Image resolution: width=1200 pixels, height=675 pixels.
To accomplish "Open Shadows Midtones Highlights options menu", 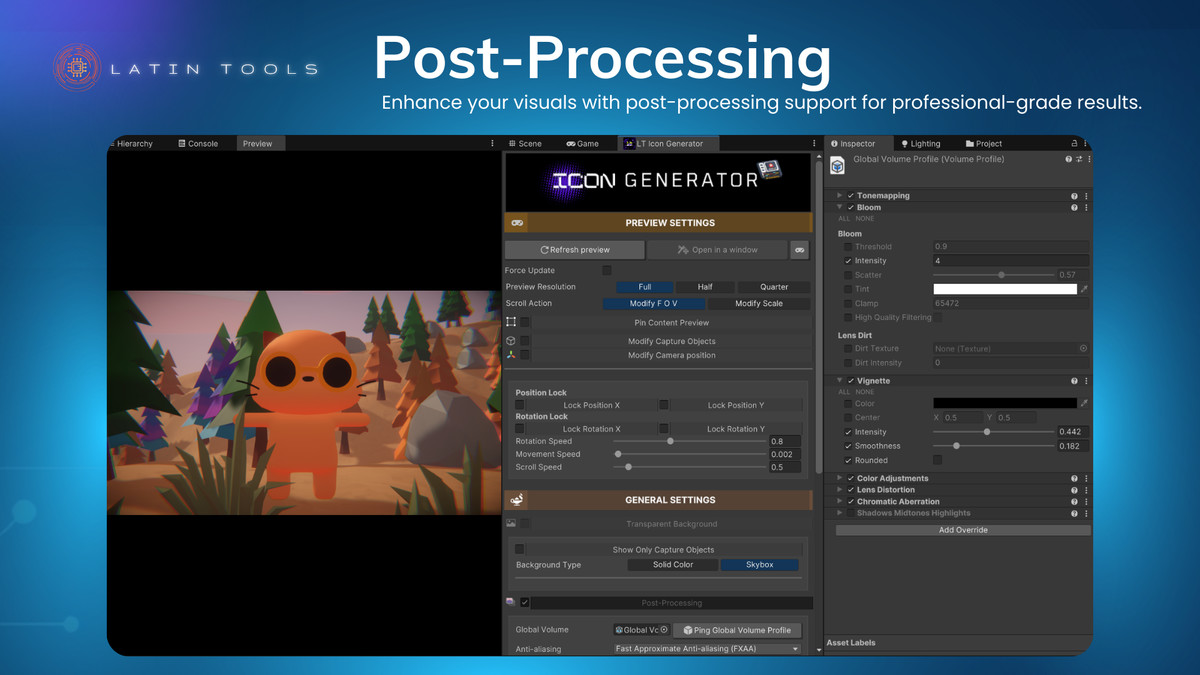I will [x=1086, y=513].
